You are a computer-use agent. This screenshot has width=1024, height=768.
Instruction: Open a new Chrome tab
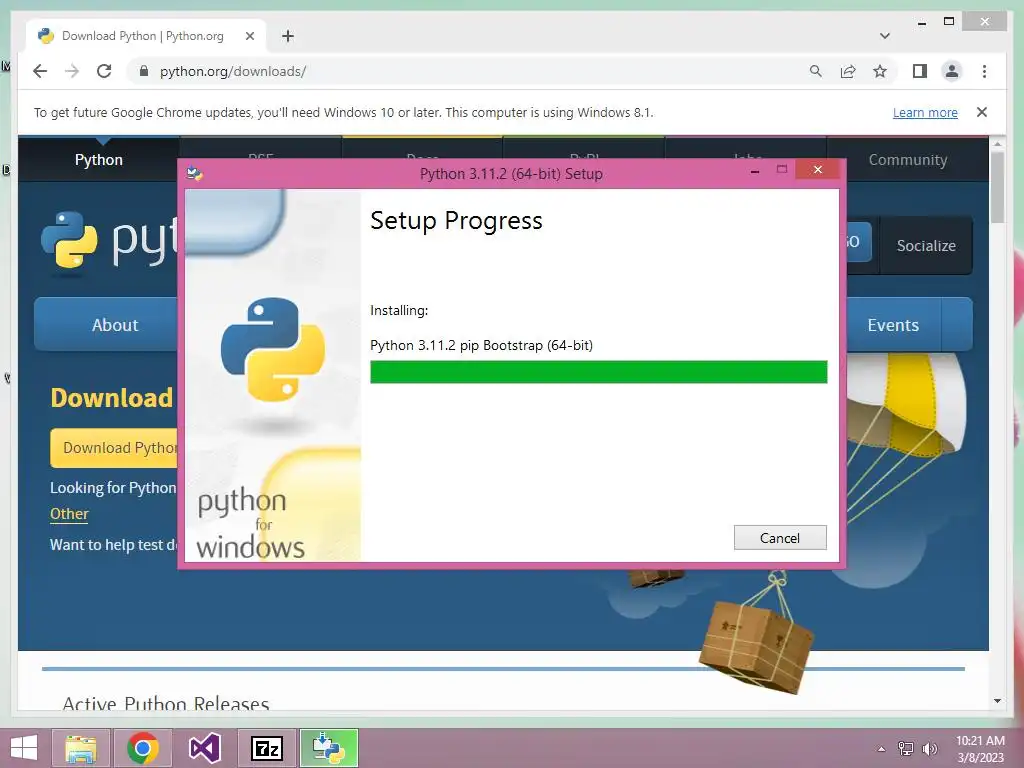[x=288, y=36]
